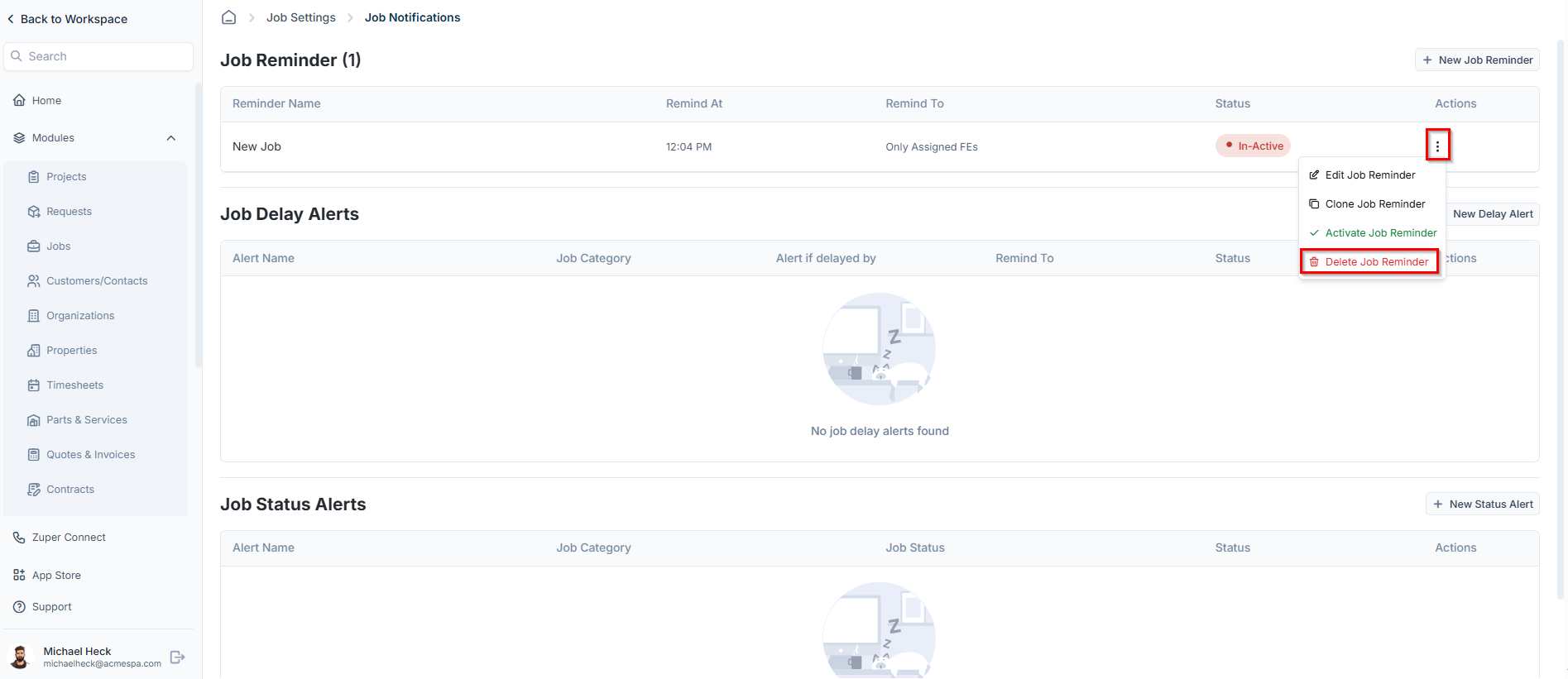Viewport: 1568px width, 679px height.
Task: Click New Delay Alert button
Action: 1493,214
